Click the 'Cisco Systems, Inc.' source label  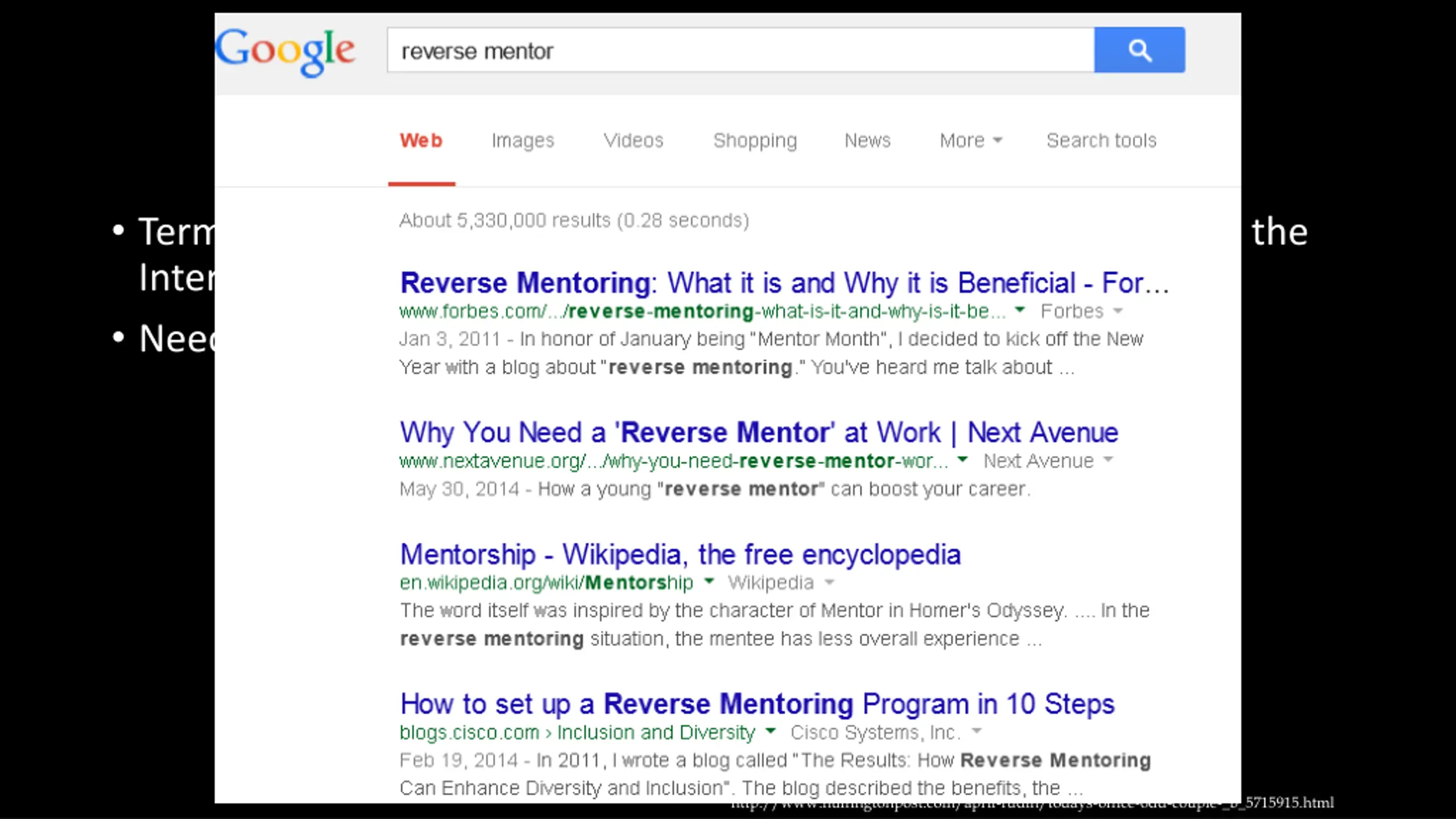click(875, 733)
